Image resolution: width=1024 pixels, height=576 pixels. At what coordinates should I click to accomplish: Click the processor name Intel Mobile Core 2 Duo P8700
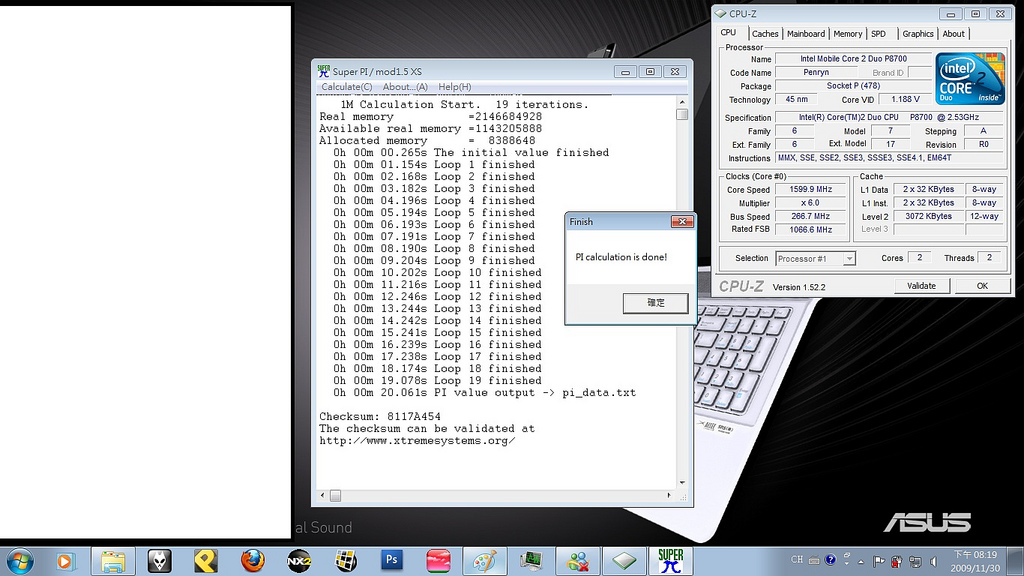click(854, 59)
